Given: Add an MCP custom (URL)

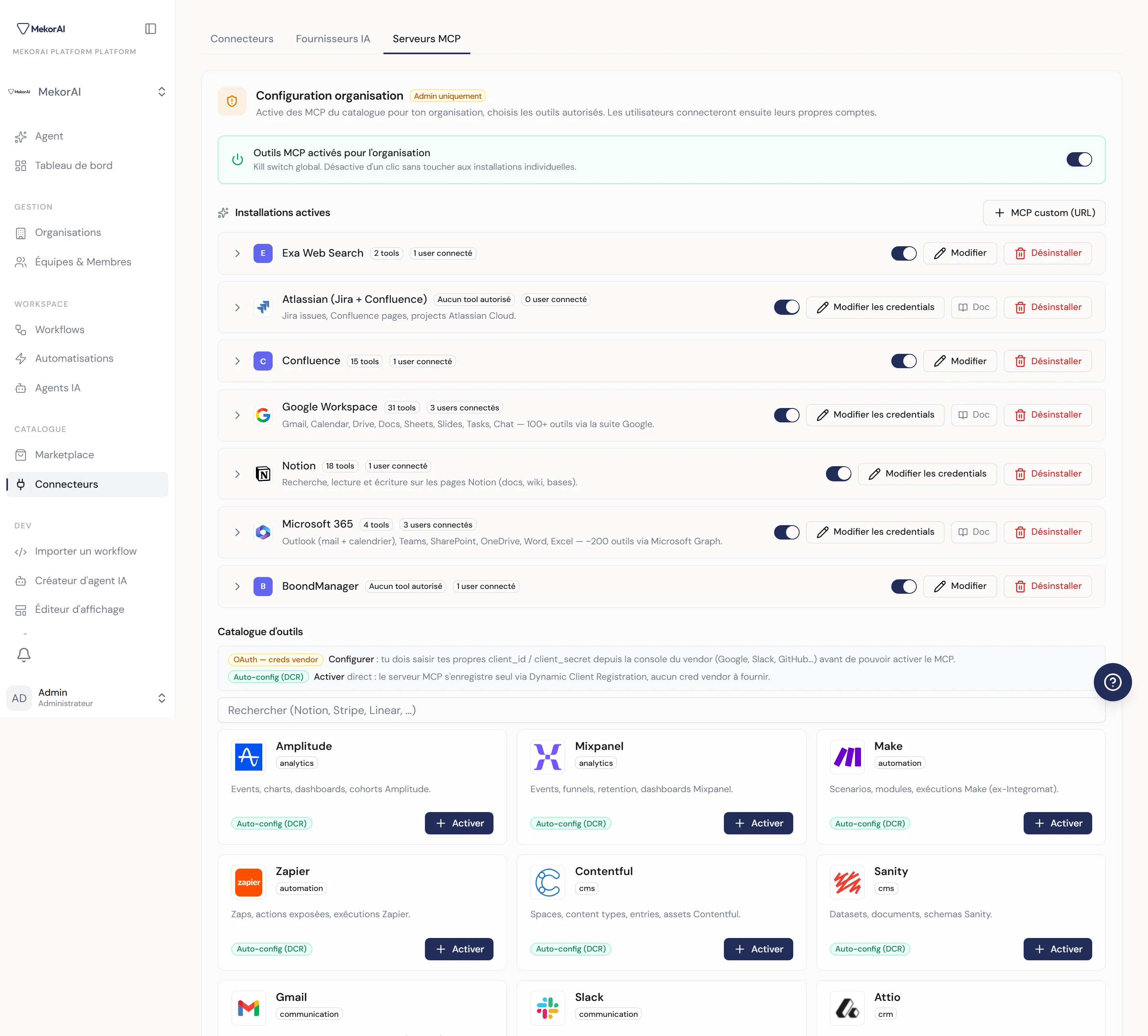Looking at the screenshot, I should [1044, 213].
